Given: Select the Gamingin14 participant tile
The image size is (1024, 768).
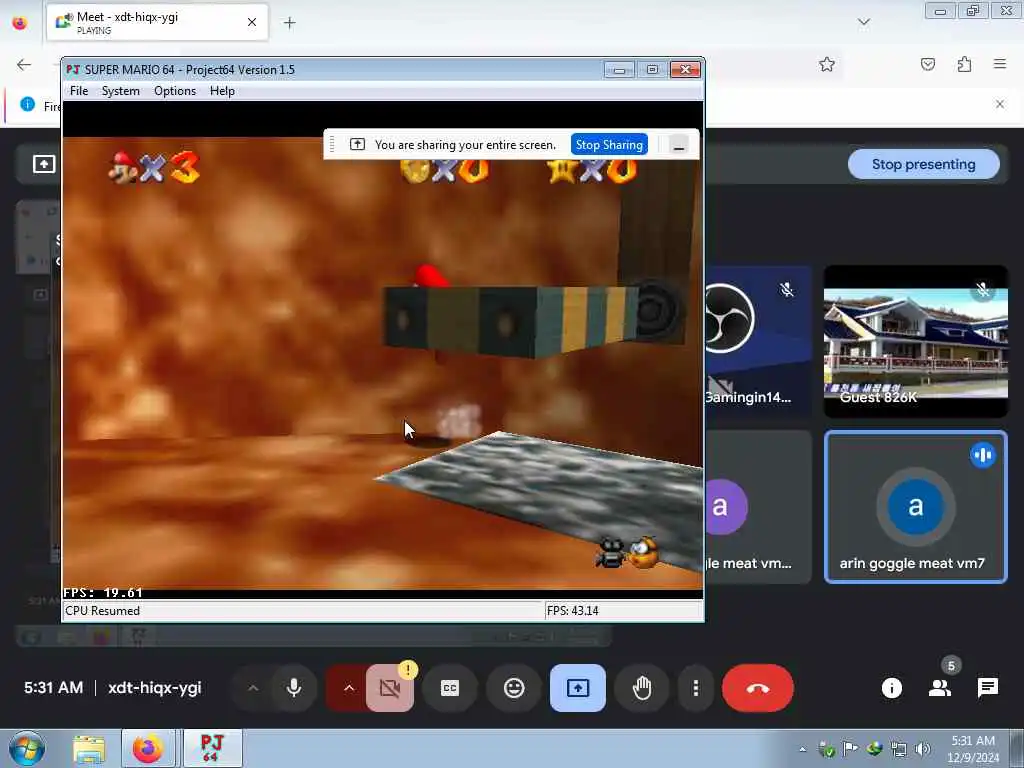Looking at the screenshot, I should (758, 342).
